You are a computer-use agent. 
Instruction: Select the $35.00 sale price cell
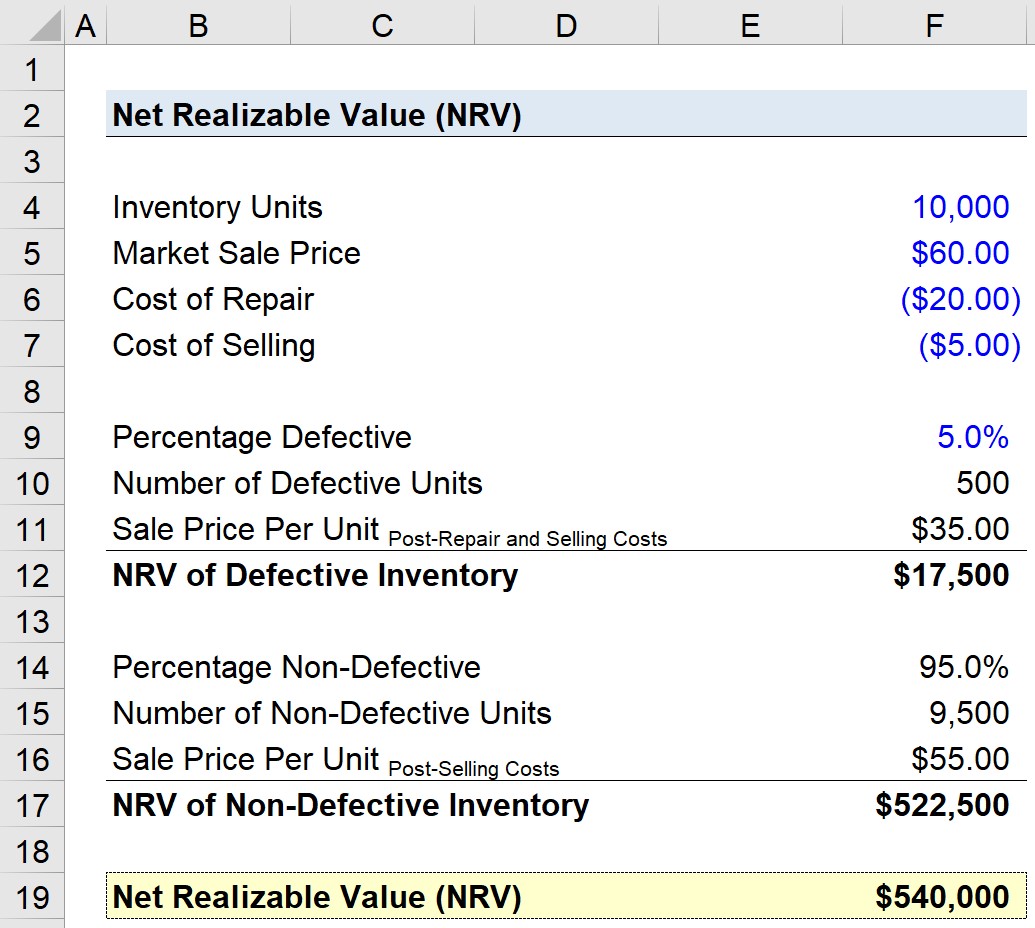coord(960,529)
